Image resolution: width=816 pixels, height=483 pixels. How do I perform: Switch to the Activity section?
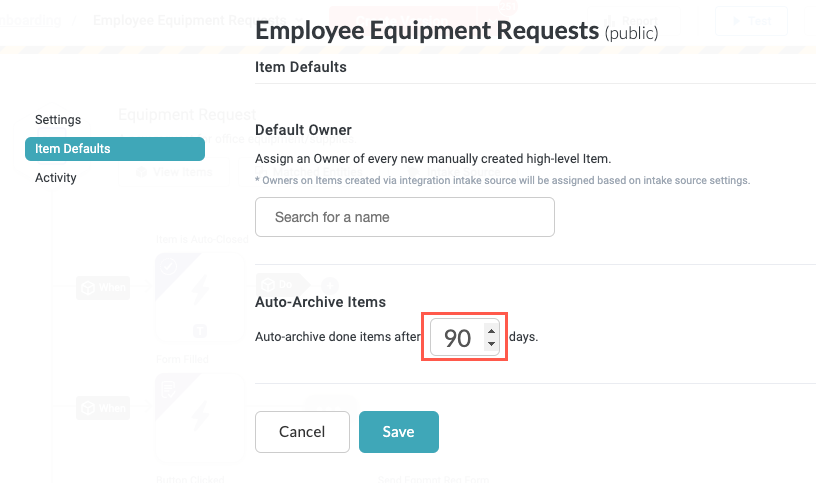click(x=56, y=178)
